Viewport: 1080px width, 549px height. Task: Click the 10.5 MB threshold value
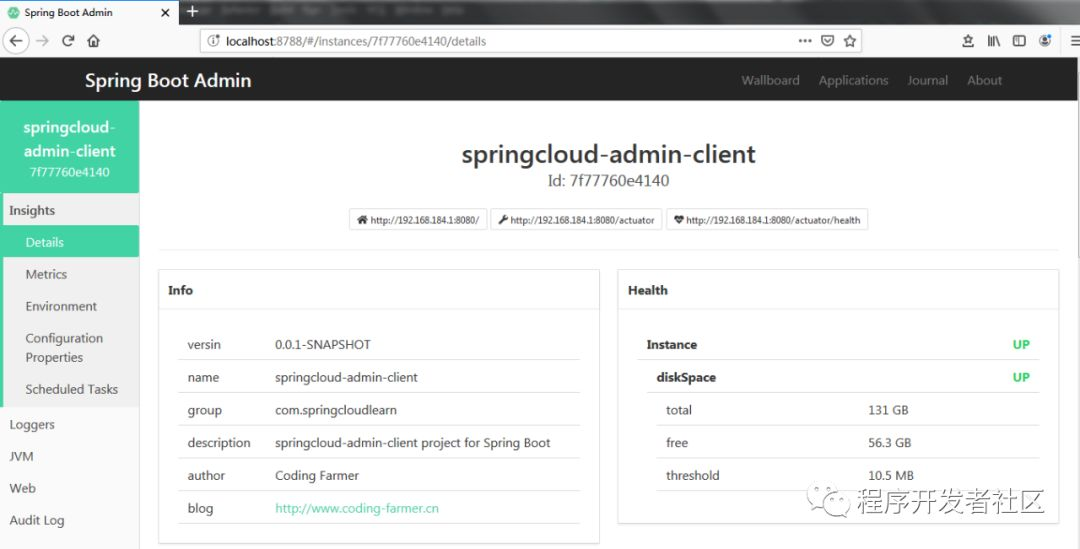click(891, 475)
